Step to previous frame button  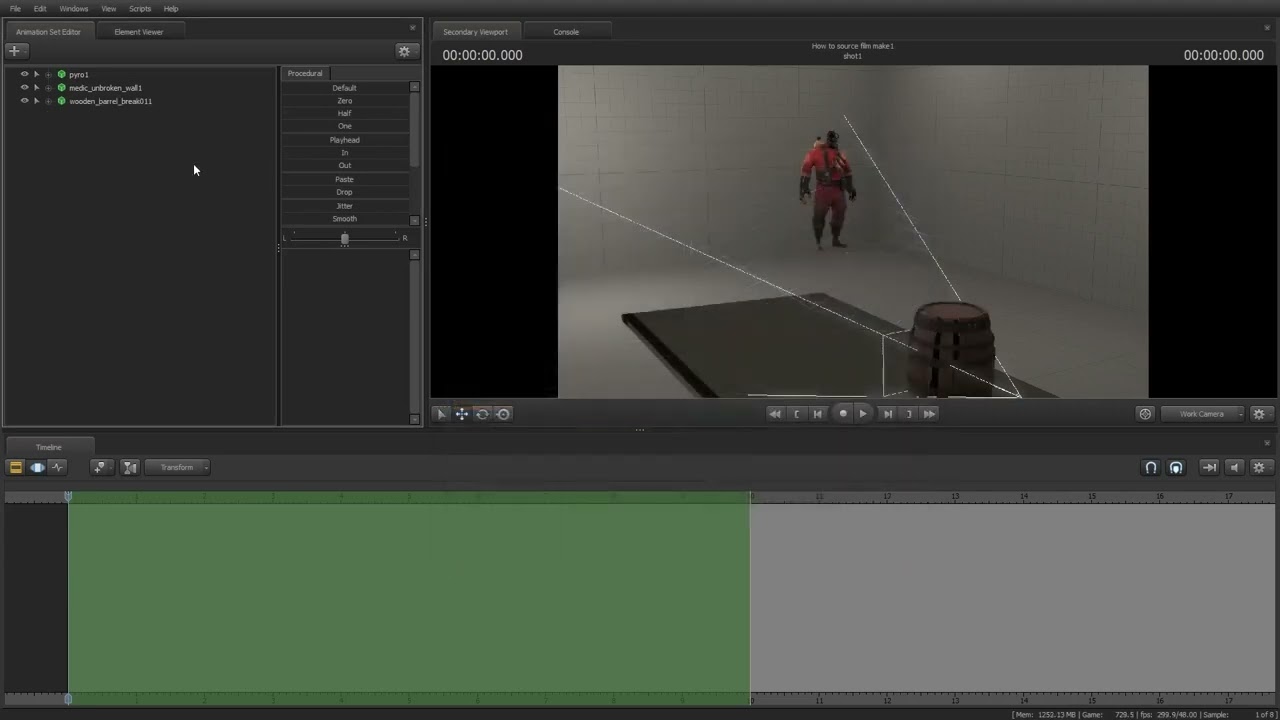point(818,414)
